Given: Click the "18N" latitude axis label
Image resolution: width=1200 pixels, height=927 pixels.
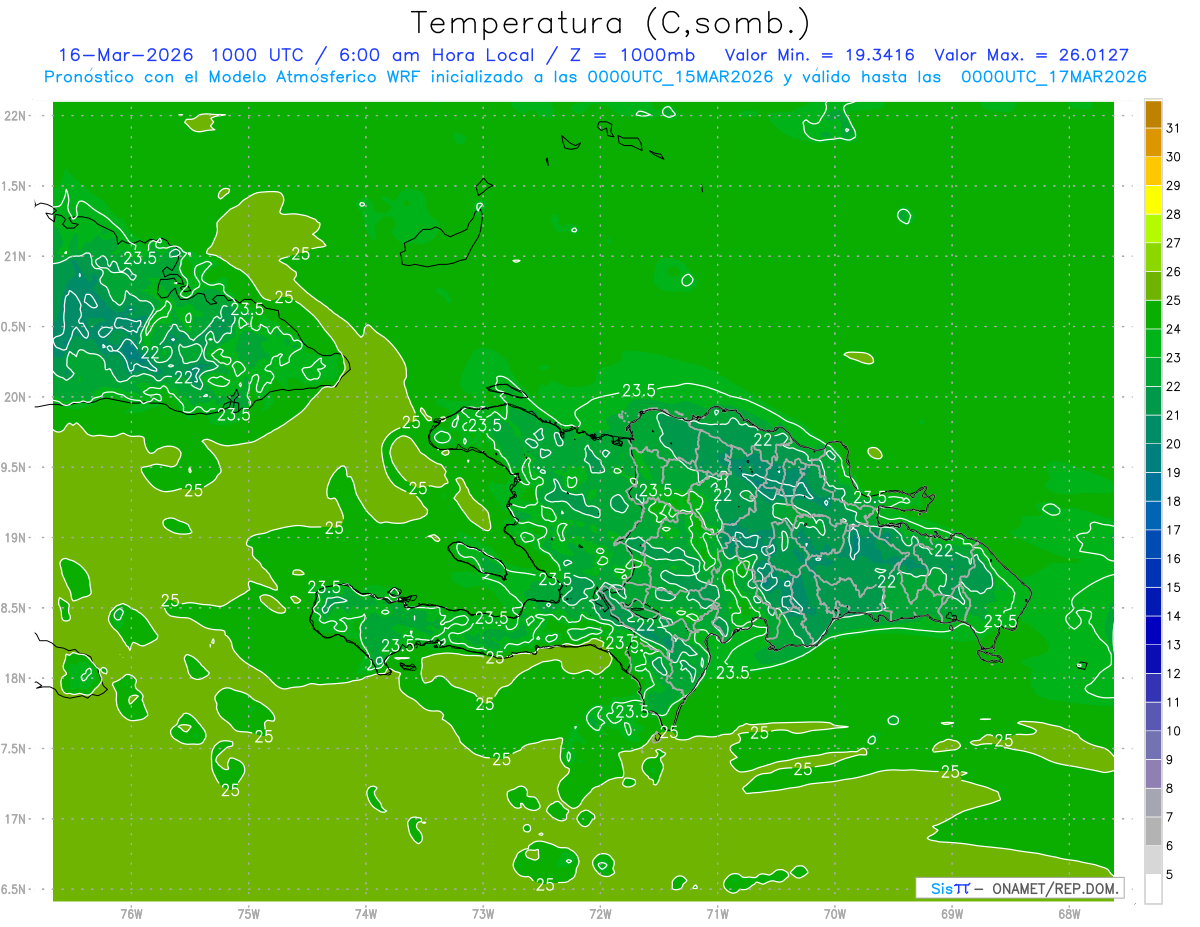Looking at the screenshot, I should [x=16, y=679].
